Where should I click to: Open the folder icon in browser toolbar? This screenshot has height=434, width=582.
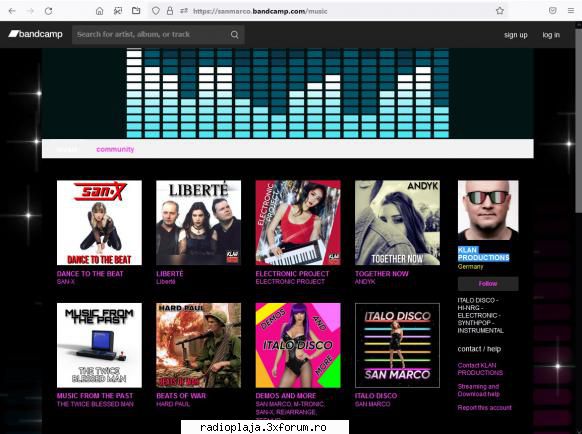[136, 11]
